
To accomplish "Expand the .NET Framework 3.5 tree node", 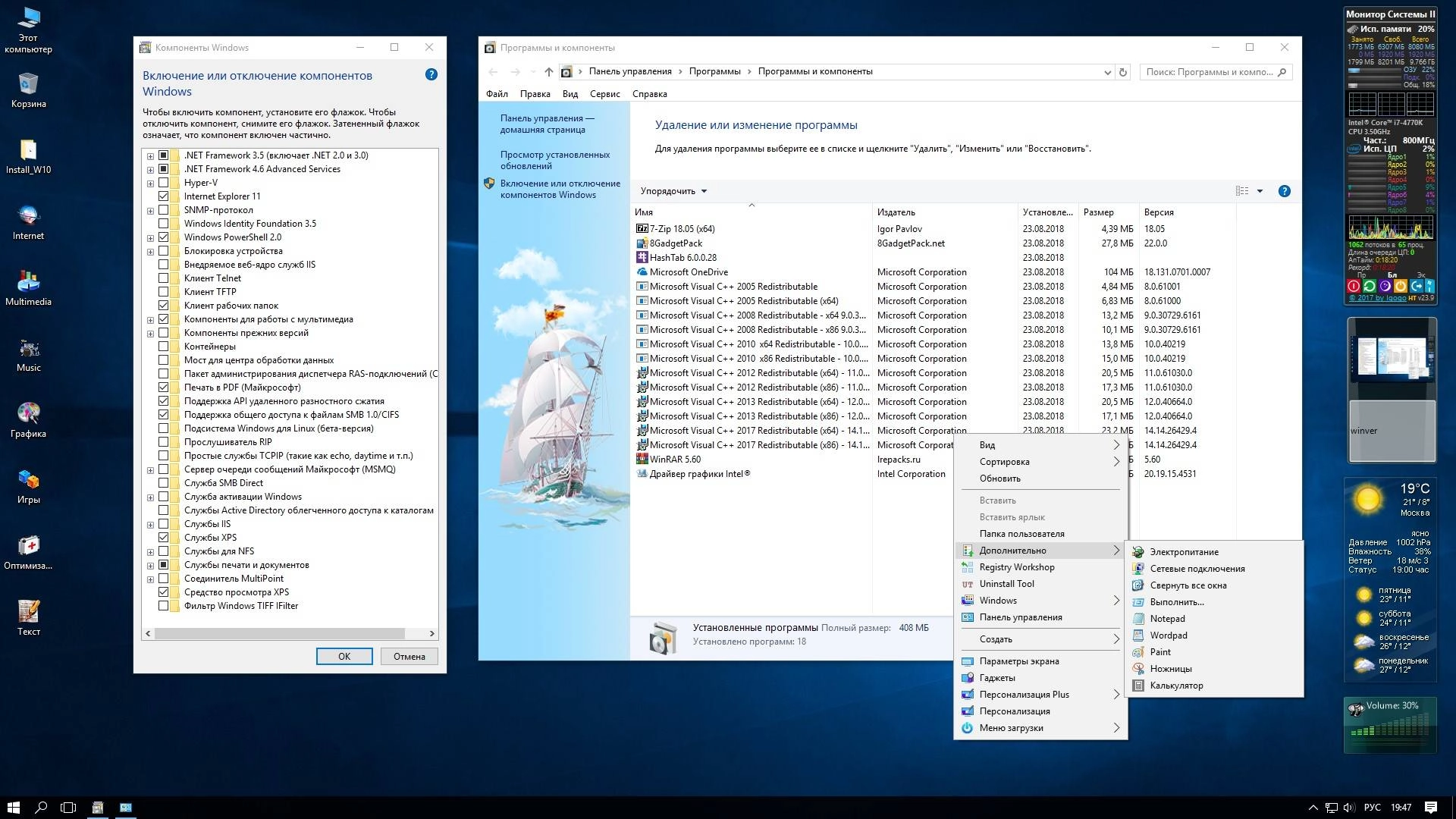I will click(150, 155).
